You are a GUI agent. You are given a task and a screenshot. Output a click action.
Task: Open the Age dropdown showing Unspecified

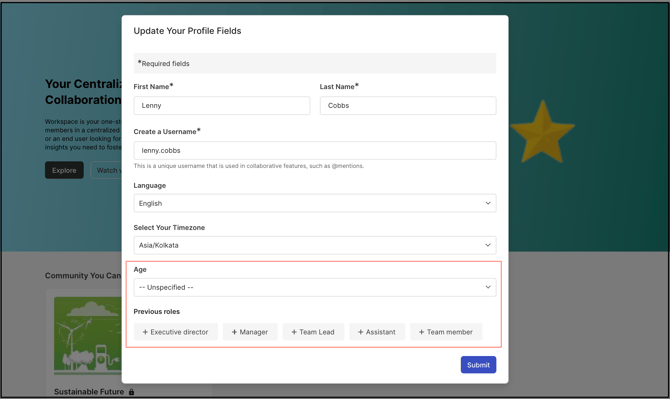(315, 288)
